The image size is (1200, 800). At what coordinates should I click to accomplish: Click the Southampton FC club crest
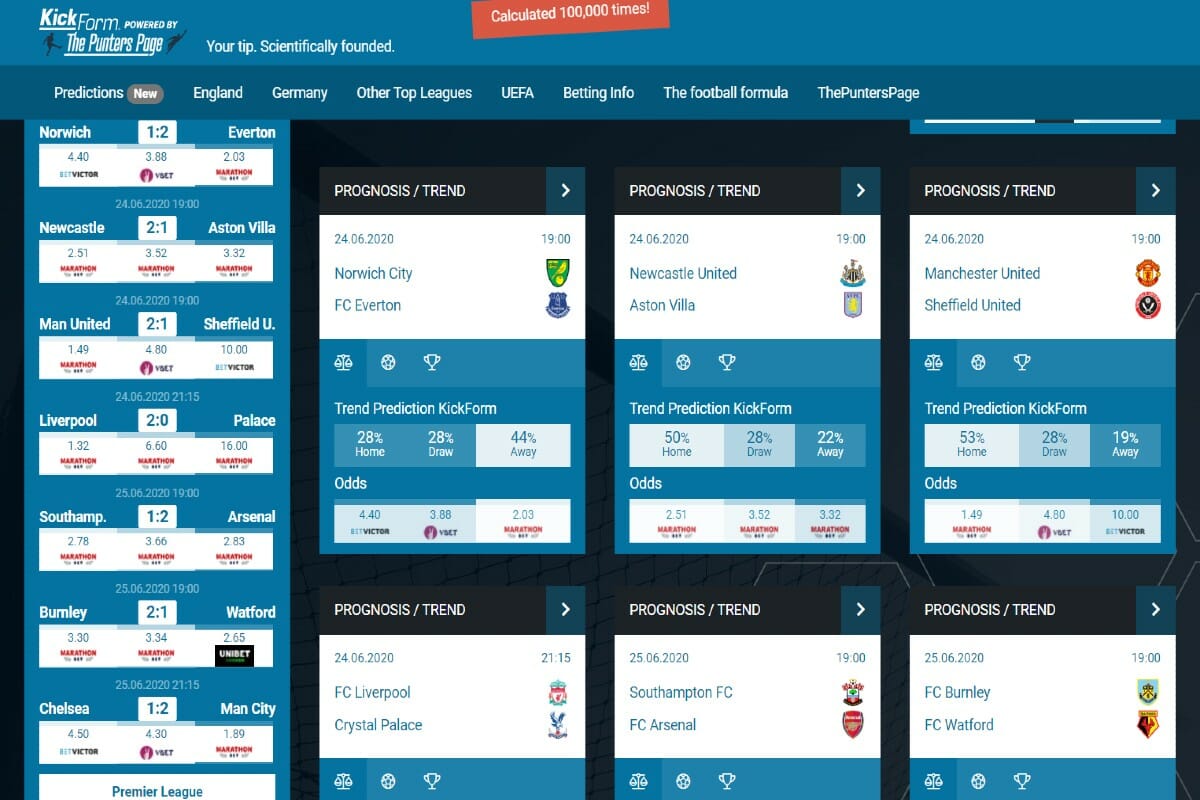(x=852, y=692)
